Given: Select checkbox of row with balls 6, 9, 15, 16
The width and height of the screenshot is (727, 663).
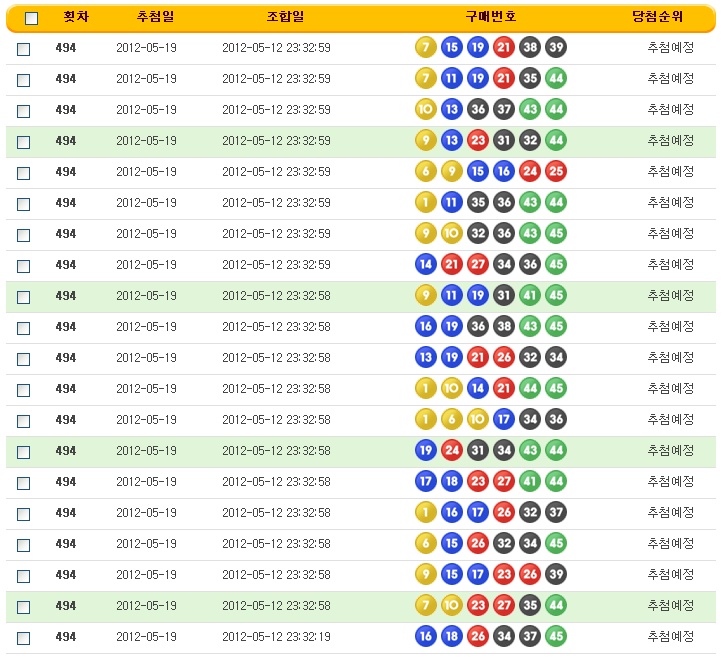Looking at the screenshot, I should pyautogui.click(x=24, y=173).
